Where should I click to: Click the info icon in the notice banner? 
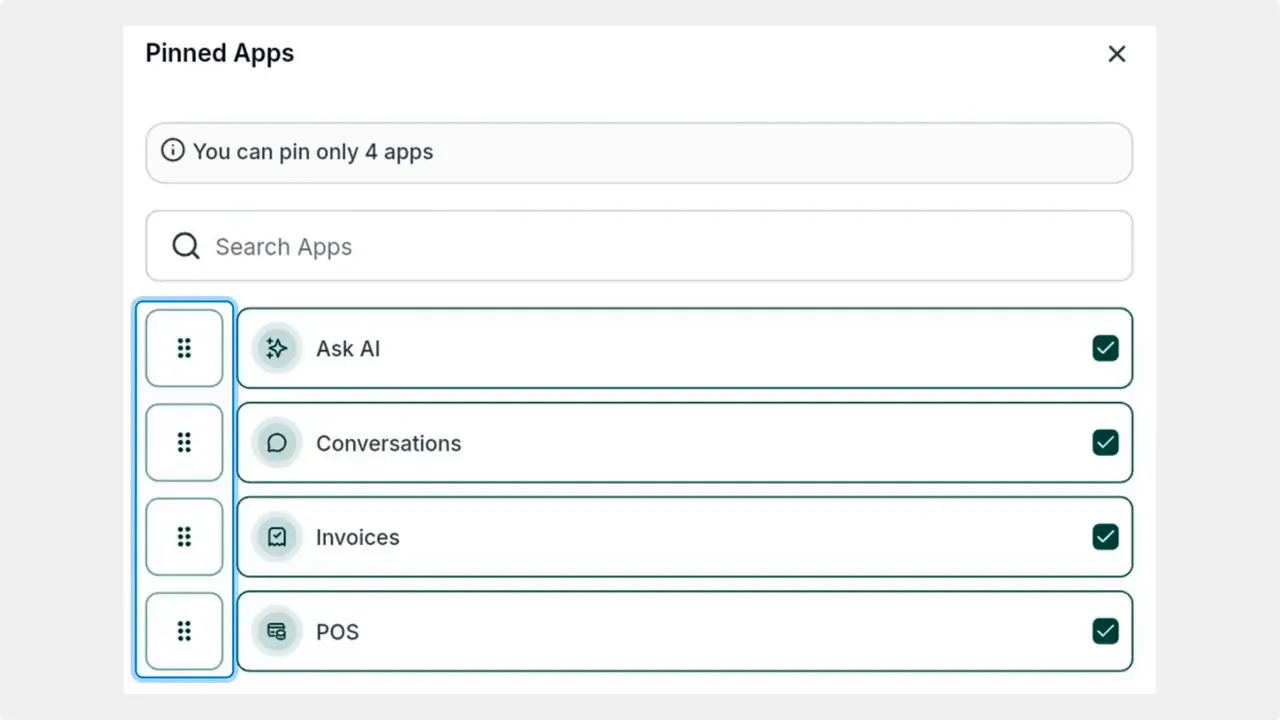click(x=173, y=151)
